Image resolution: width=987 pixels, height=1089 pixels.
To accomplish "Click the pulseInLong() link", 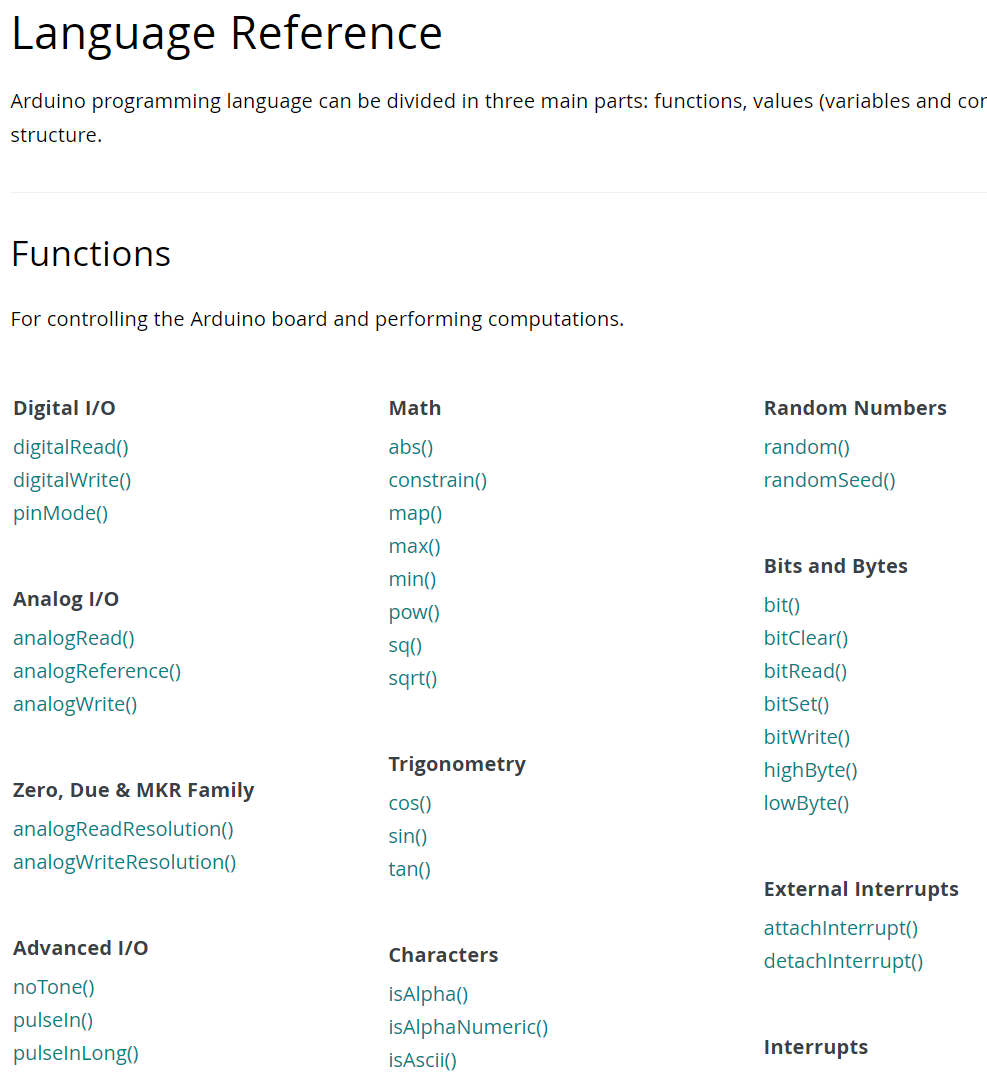I will tap(76, 1053).
